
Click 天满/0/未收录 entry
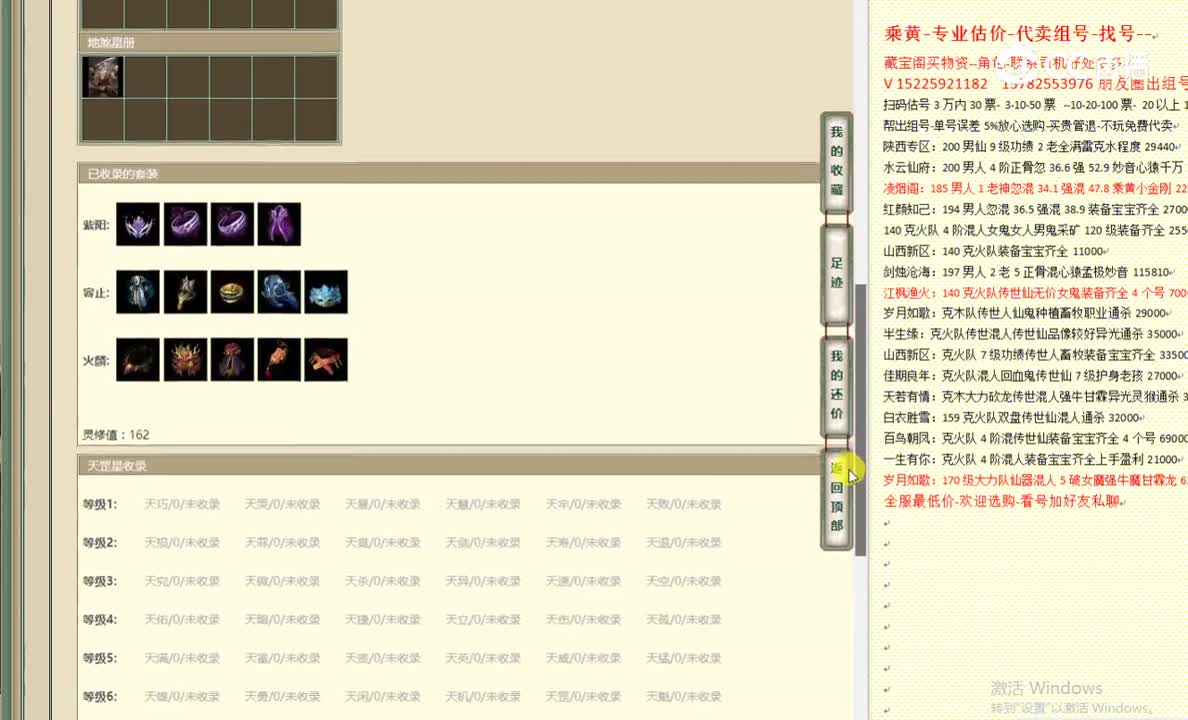coord(182,658)
